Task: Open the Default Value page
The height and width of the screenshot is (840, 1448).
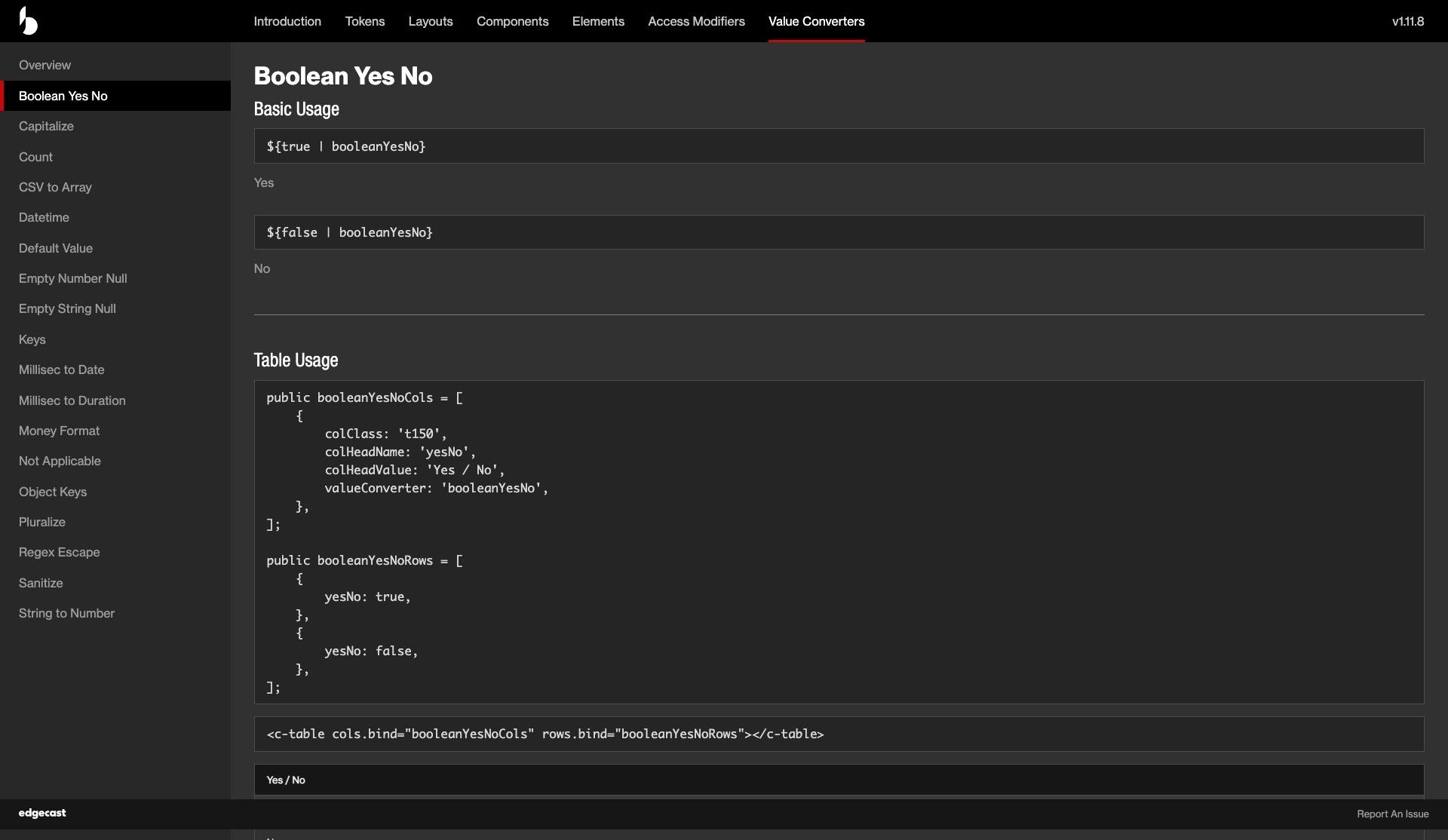Action: point(115,248)
